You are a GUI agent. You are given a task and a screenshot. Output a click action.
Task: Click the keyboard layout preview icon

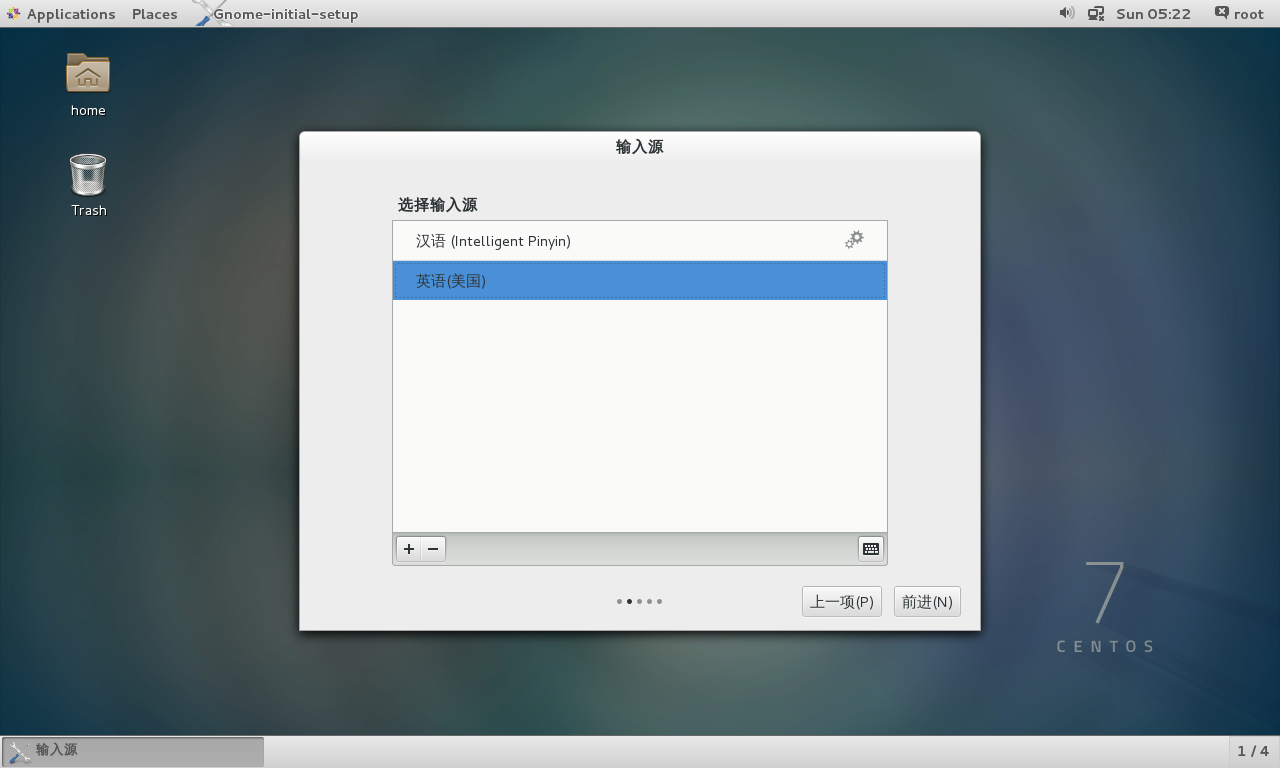870,548
